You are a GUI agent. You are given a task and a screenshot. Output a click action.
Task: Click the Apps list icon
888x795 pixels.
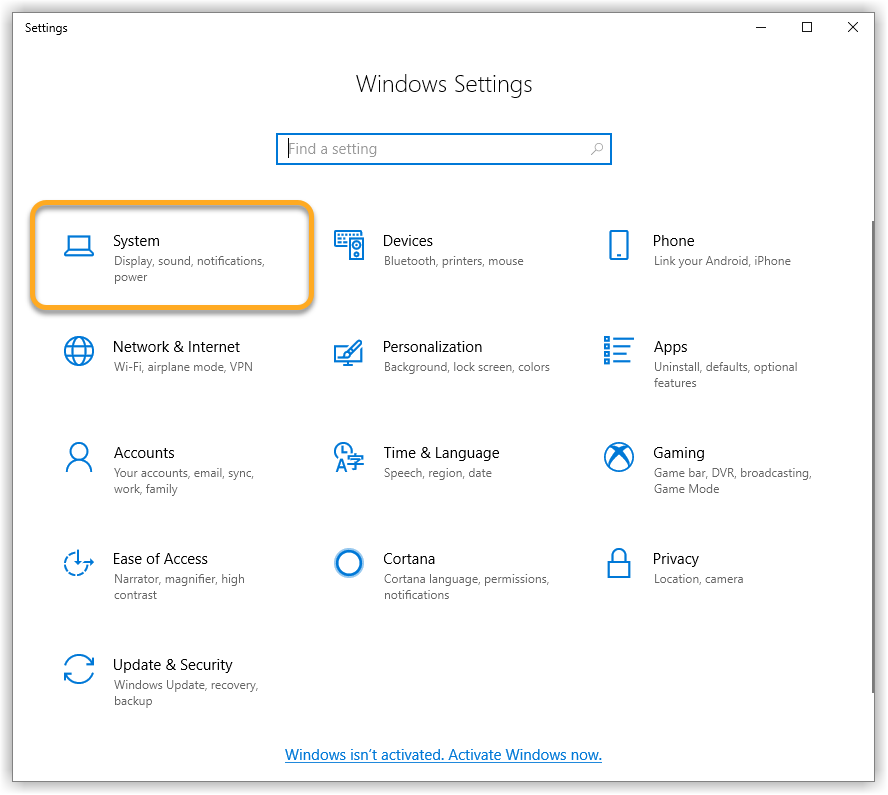[x=619, y=350]
